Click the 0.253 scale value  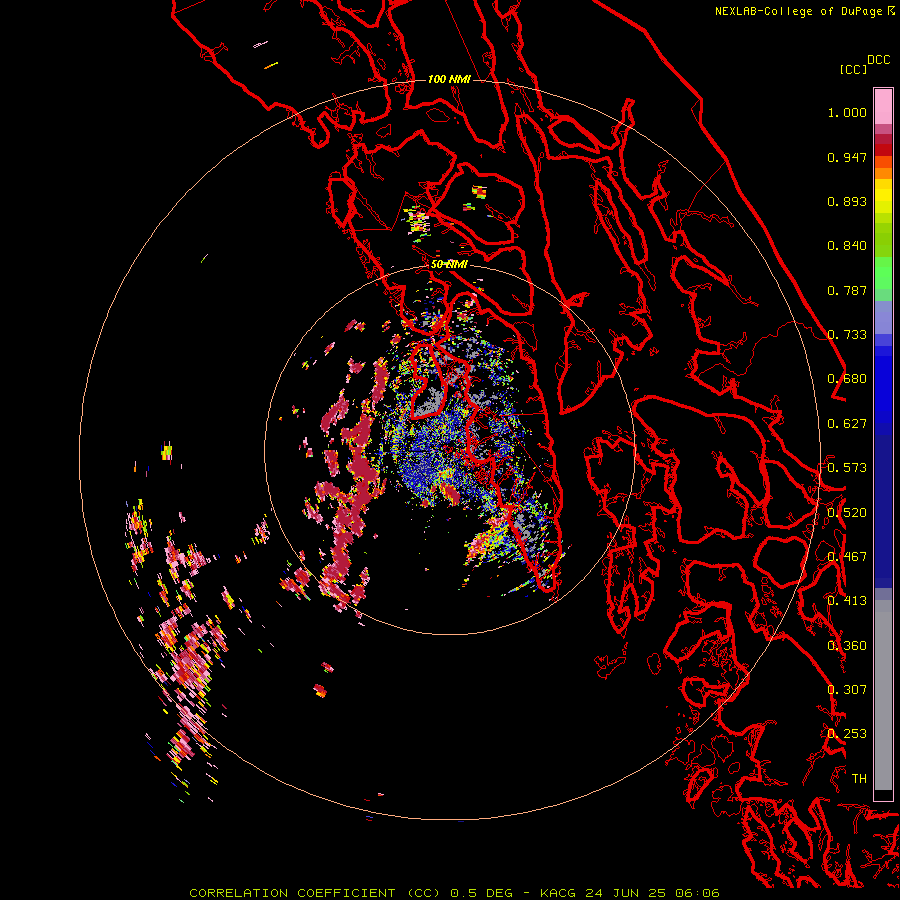click(847, 734)
